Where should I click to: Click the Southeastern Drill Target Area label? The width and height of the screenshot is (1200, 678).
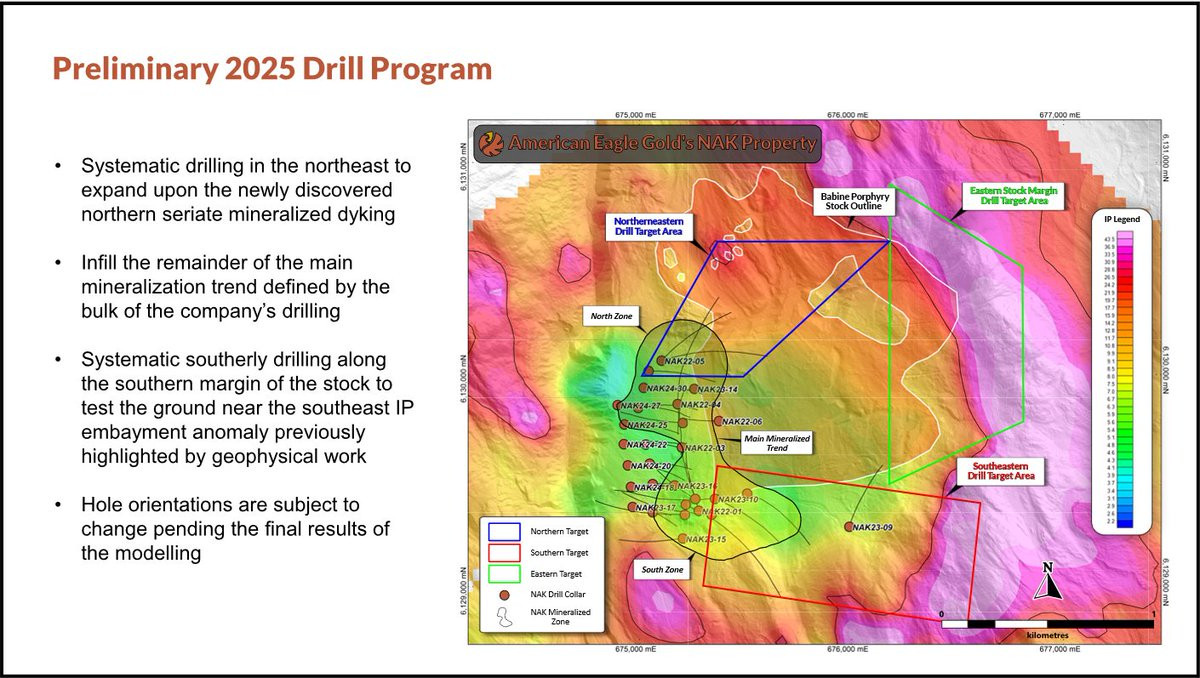(1000, 472)
